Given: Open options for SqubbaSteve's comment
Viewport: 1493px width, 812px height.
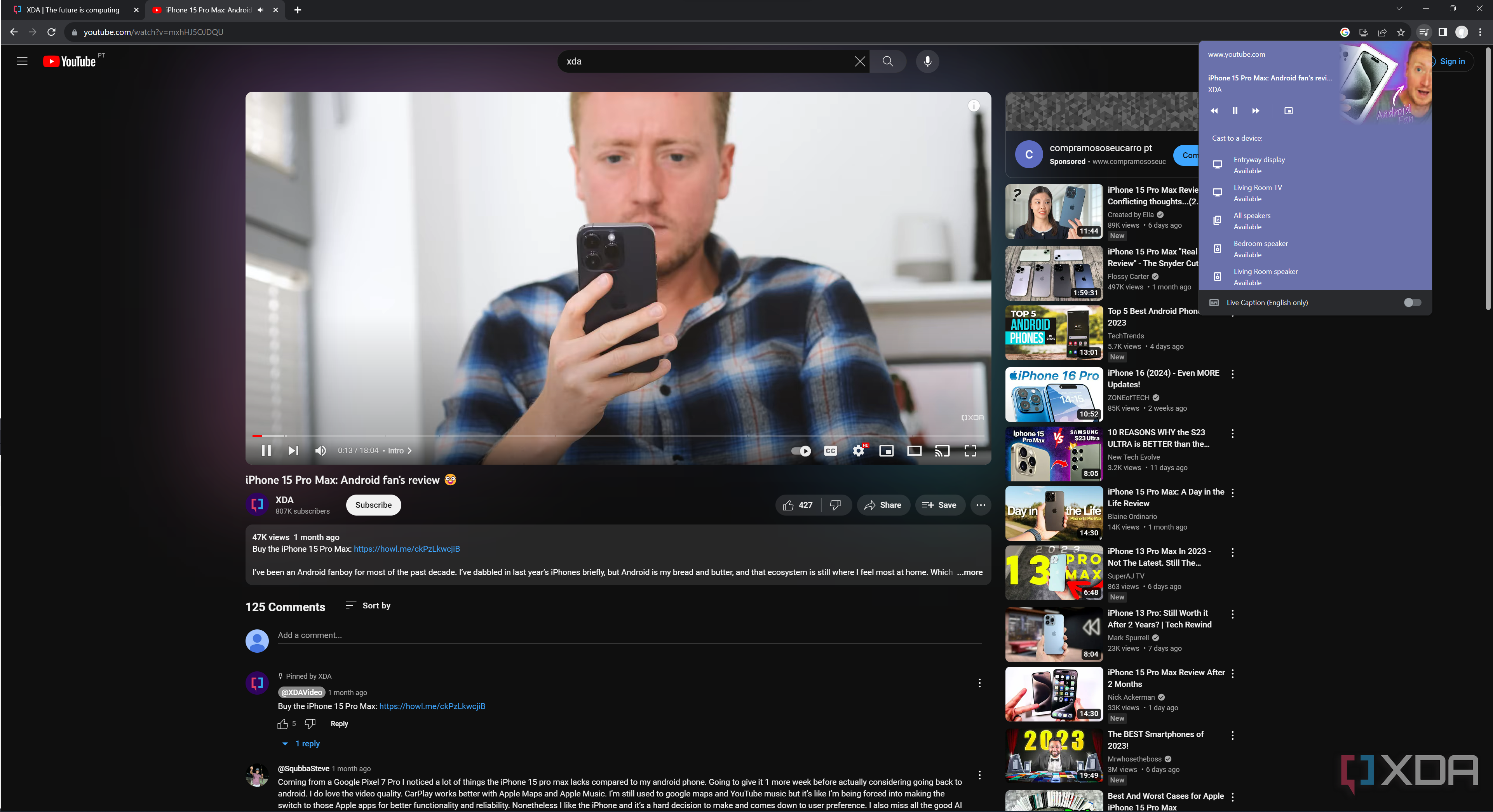Looking at the screenshot, I should point(979,775).
